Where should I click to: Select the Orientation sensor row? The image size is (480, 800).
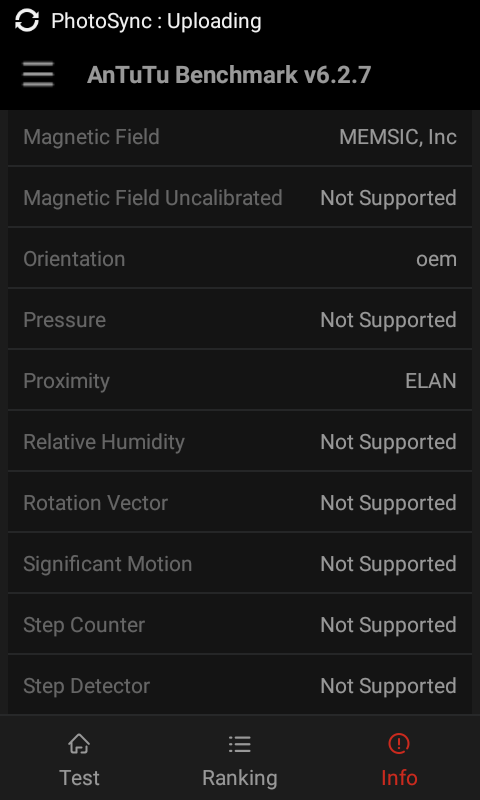click(x=240, y=259)
